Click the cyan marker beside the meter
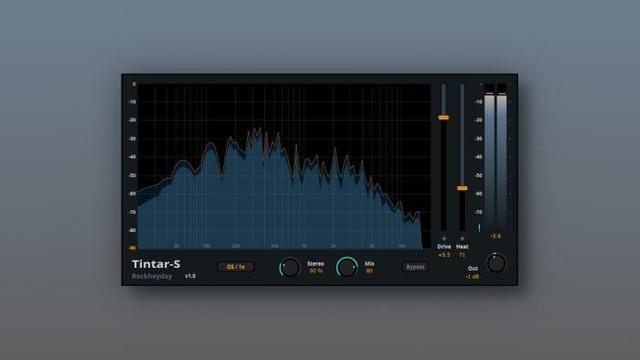The height and width of the screenshot is (360, 640). point(479,228)
